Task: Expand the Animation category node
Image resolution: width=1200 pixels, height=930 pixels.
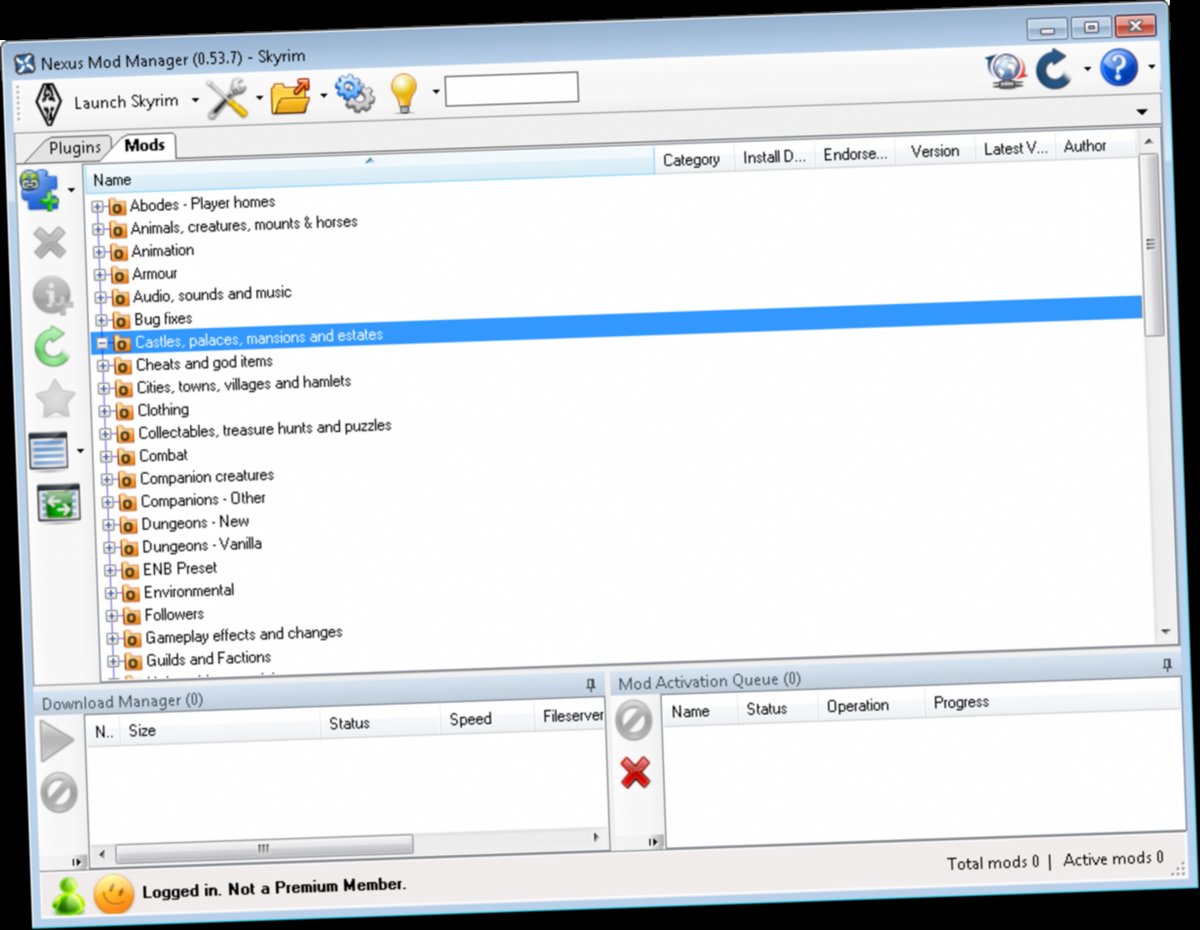Action: [x=99, y=252]
